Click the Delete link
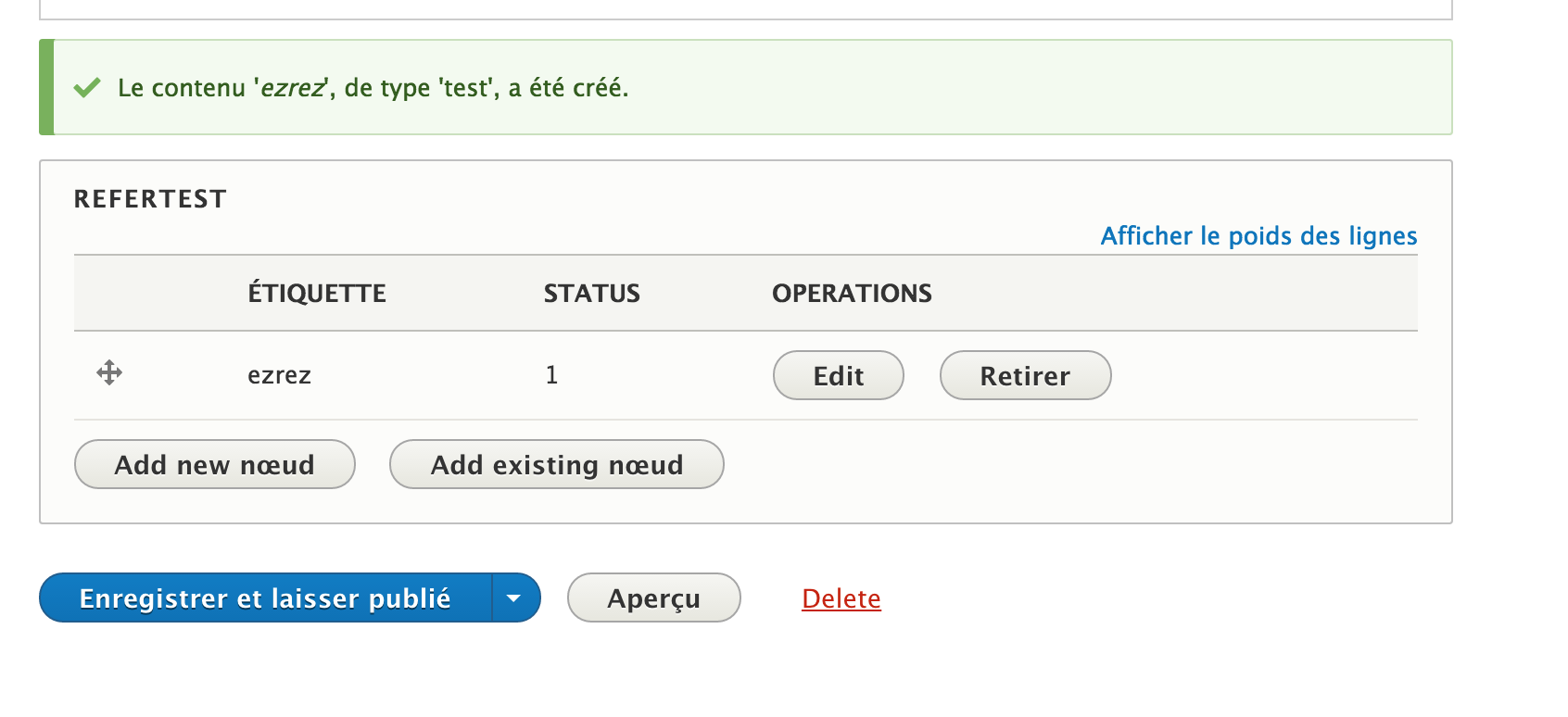Screen dimensions: 1568x717 (x=841, y=598)
